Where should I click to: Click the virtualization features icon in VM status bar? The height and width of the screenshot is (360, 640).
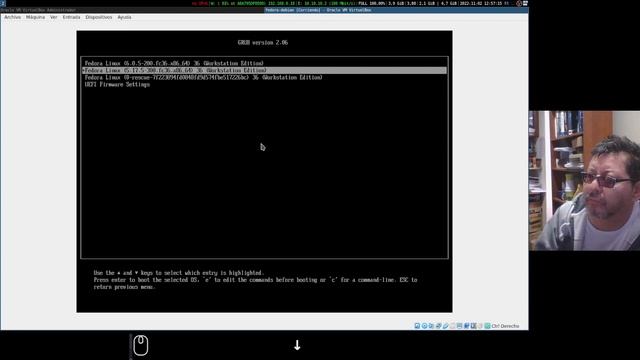point(473,326)
